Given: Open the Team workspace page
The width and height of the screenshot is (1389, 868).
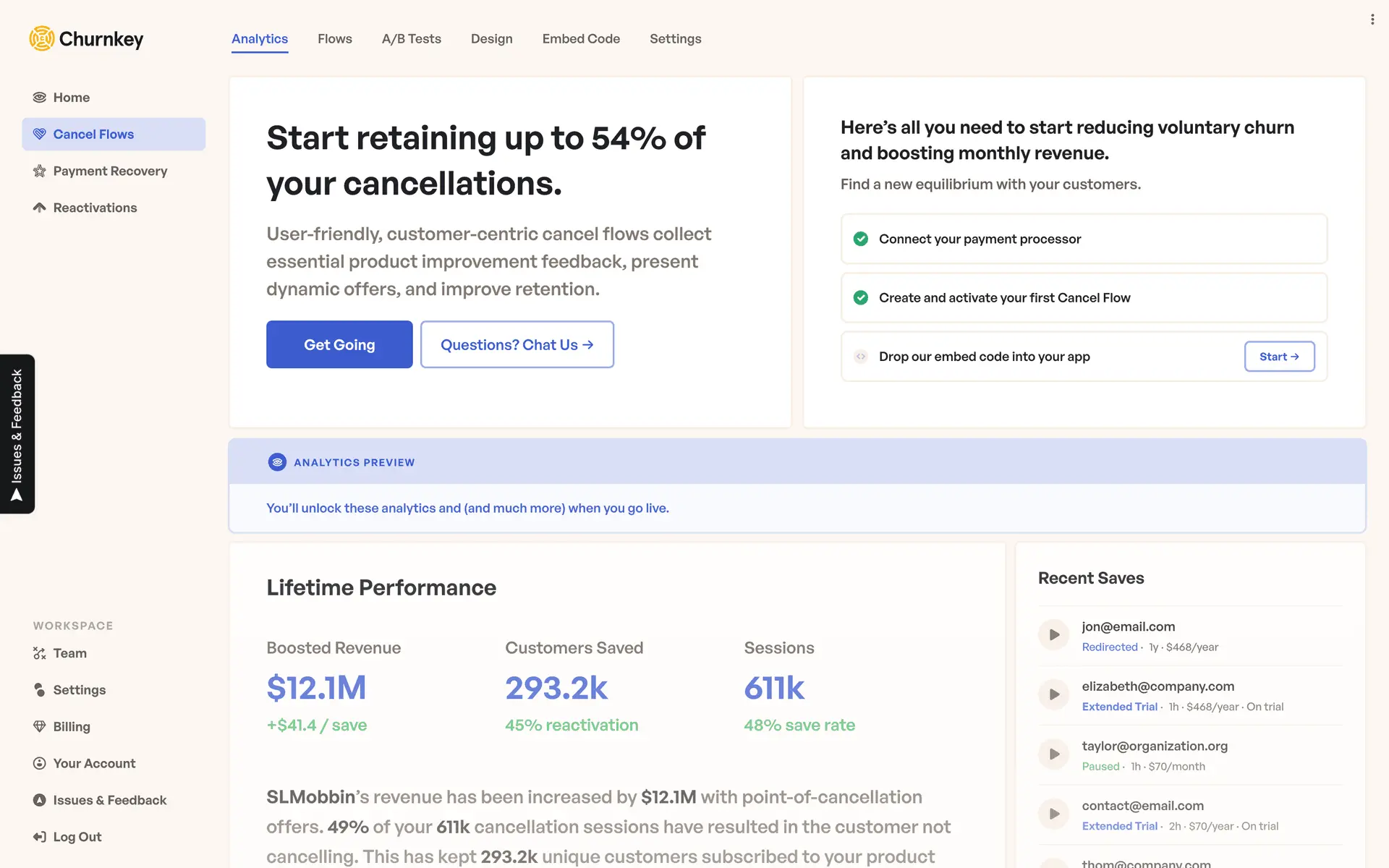Looking at the screenshot, I should click(69, 653).
